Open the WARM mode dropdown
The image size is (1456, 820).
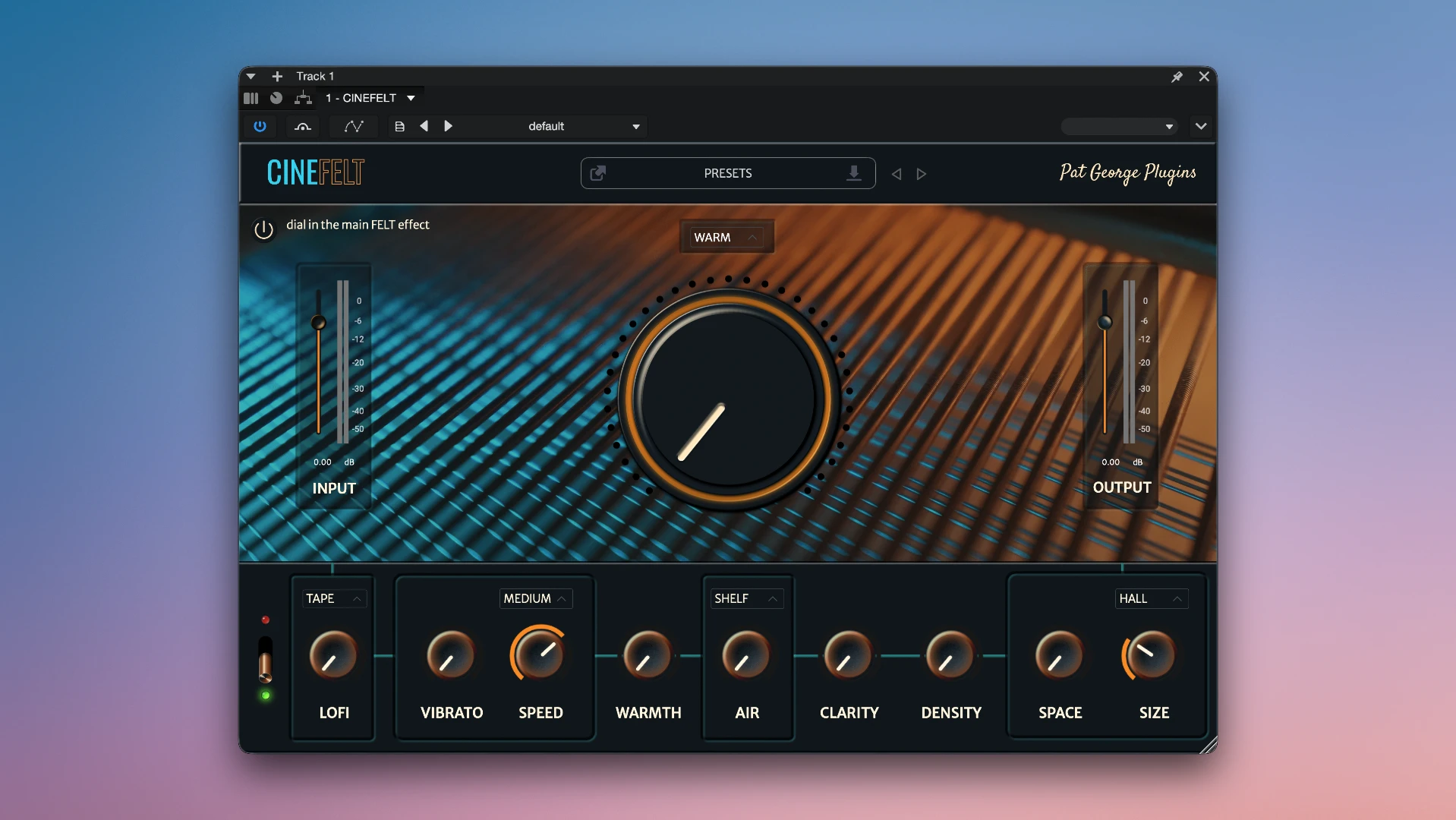pyautogui.click(x=726, y=237)
